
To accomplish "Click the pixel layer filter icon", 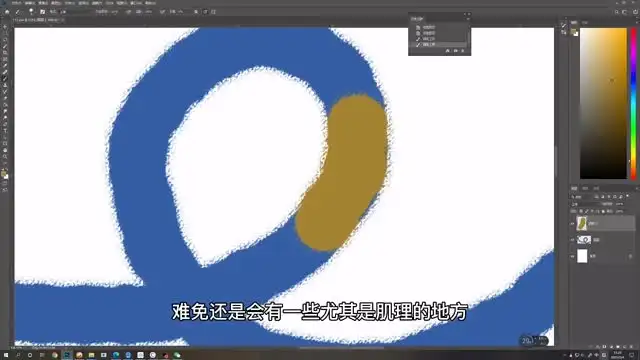I will (596, 197).
